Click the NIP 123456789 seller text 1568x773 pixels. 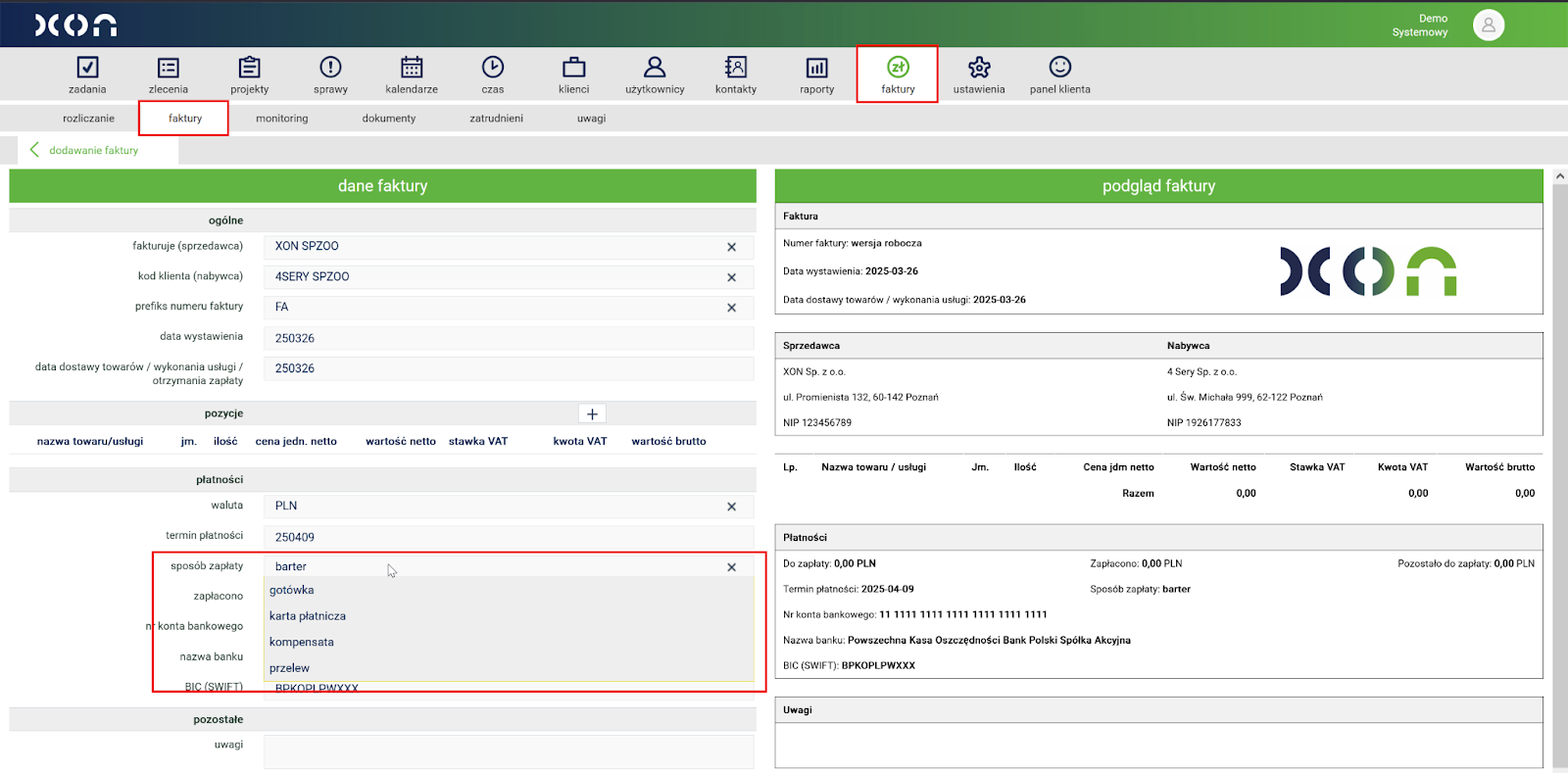coord(817,423)
